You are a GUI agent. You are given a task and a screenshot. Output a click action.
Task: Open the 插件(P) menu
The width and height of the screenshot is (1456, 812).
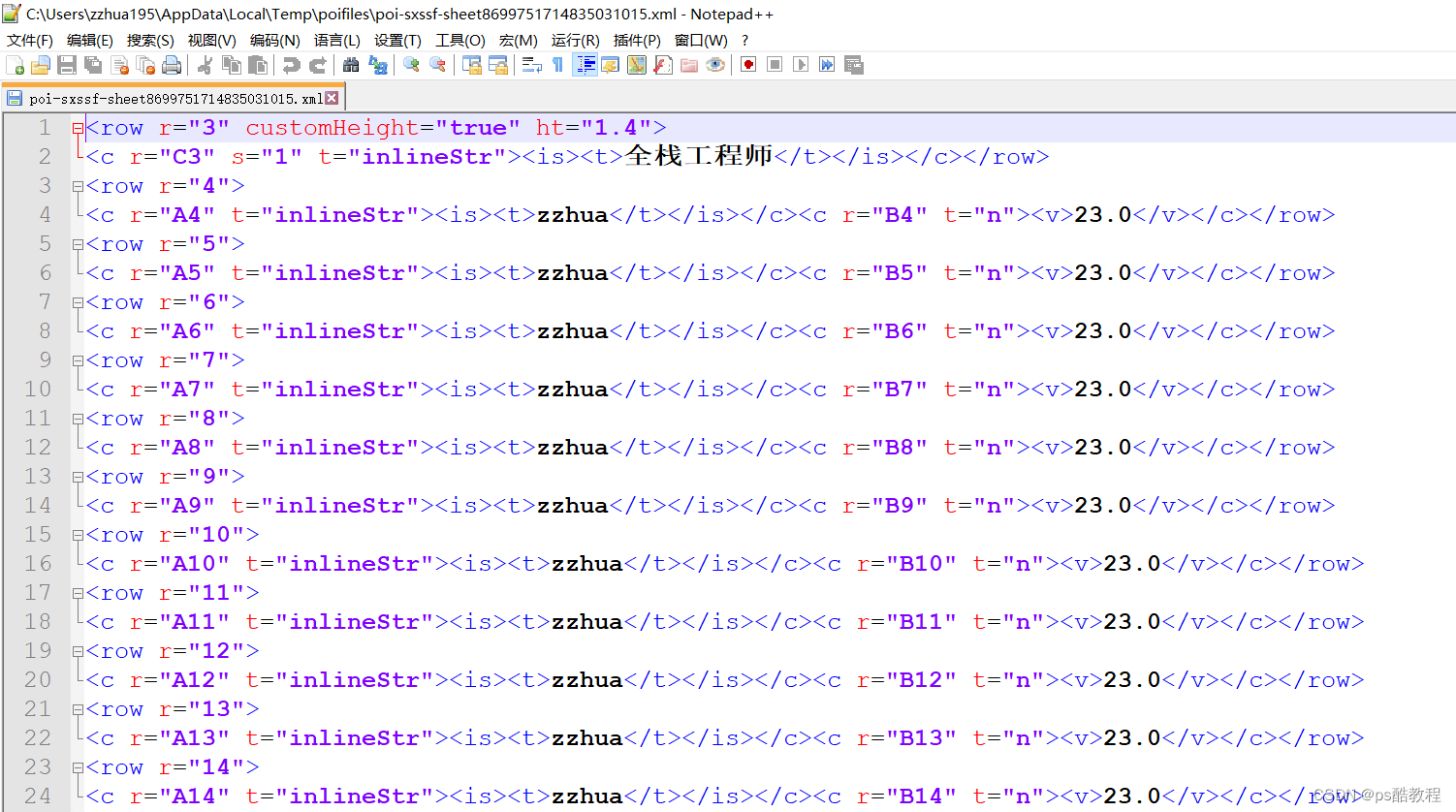click(x=637, y=40)
